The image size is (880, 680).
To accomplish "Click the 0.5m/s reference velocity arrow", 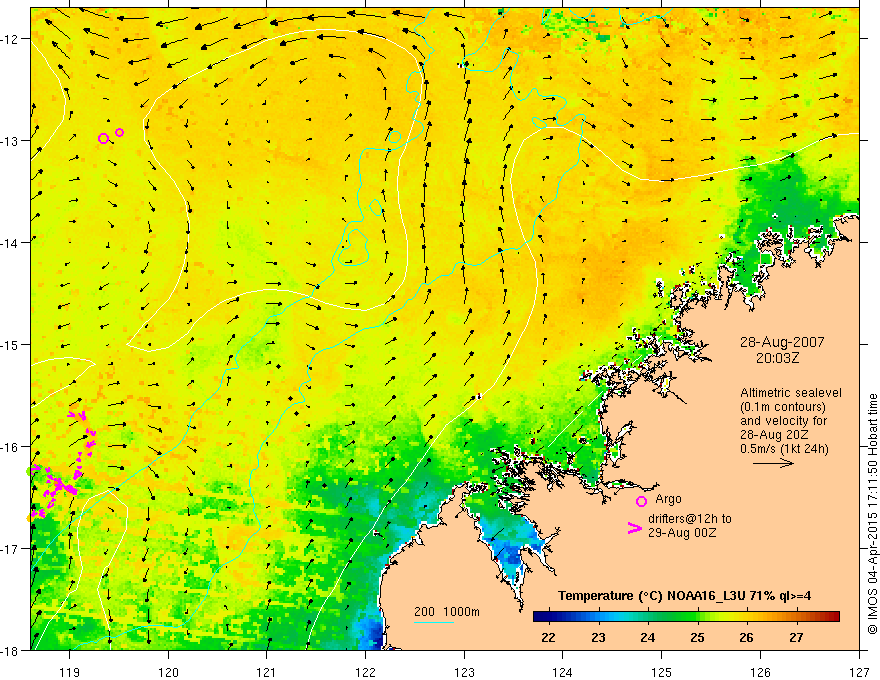I will [773, 463].
